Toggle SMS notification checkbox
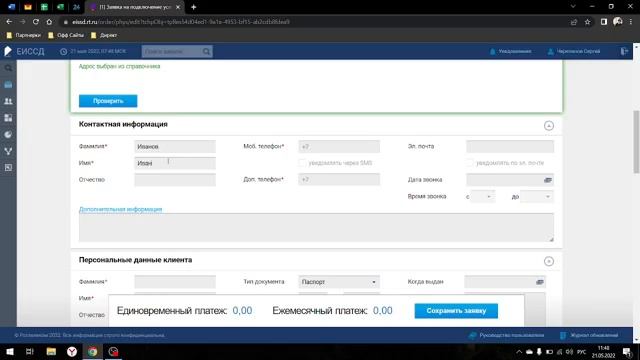 (x=302, y=163)
